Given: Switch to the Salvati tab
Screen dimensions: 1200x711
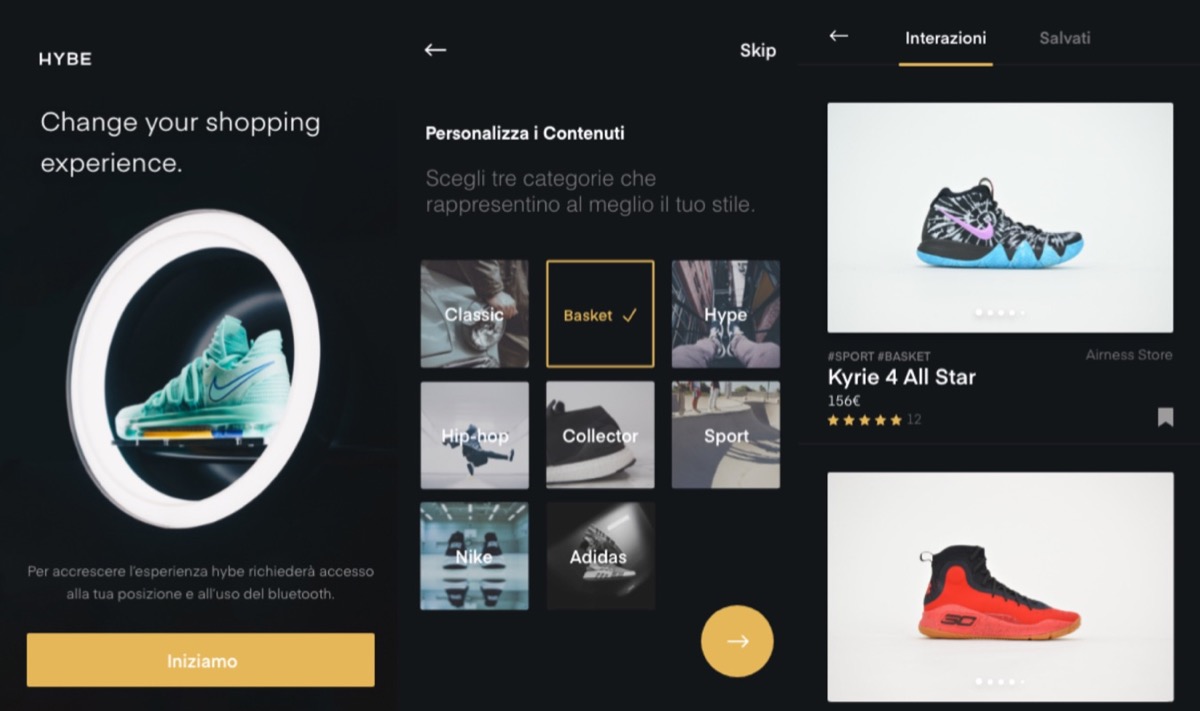Looking at the screenshot, I should (1065, 38).
